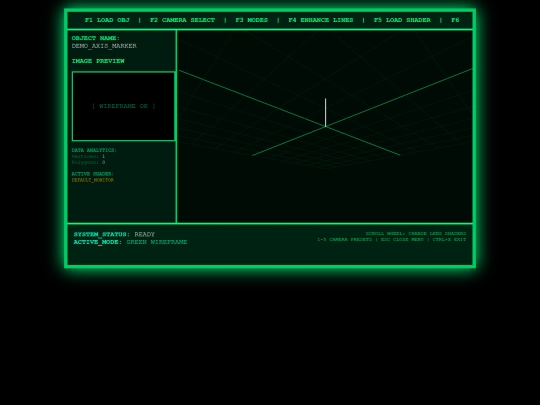Click F5 LOAD SHADER in top bar
The width and height of the screenshot is (540, 405).
[402, 20]
